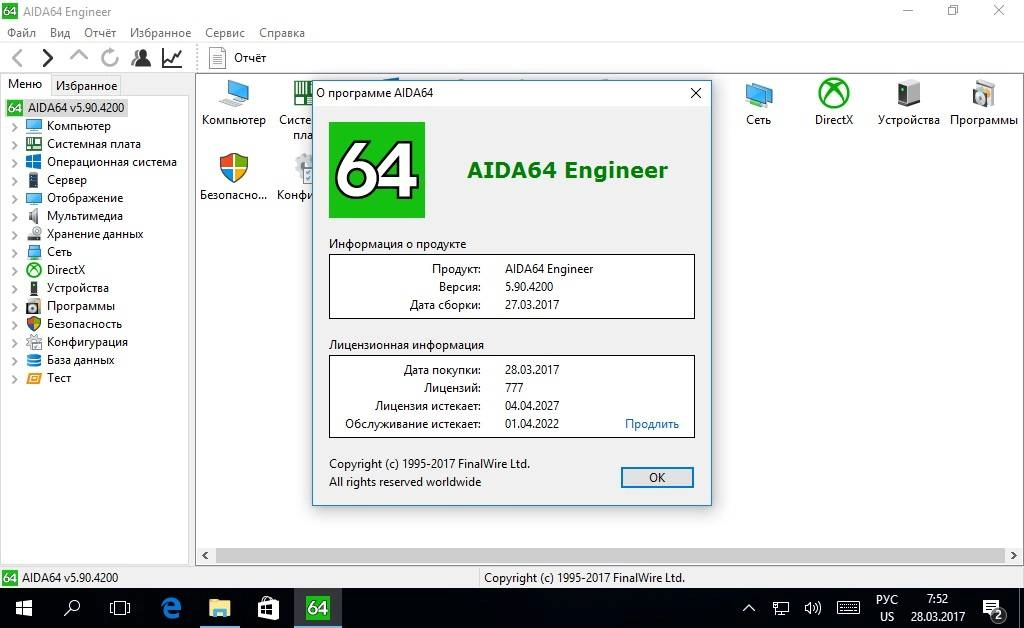Expand the Устройства tree node
The image size is (1024, 628).
[x=14, y=289]
